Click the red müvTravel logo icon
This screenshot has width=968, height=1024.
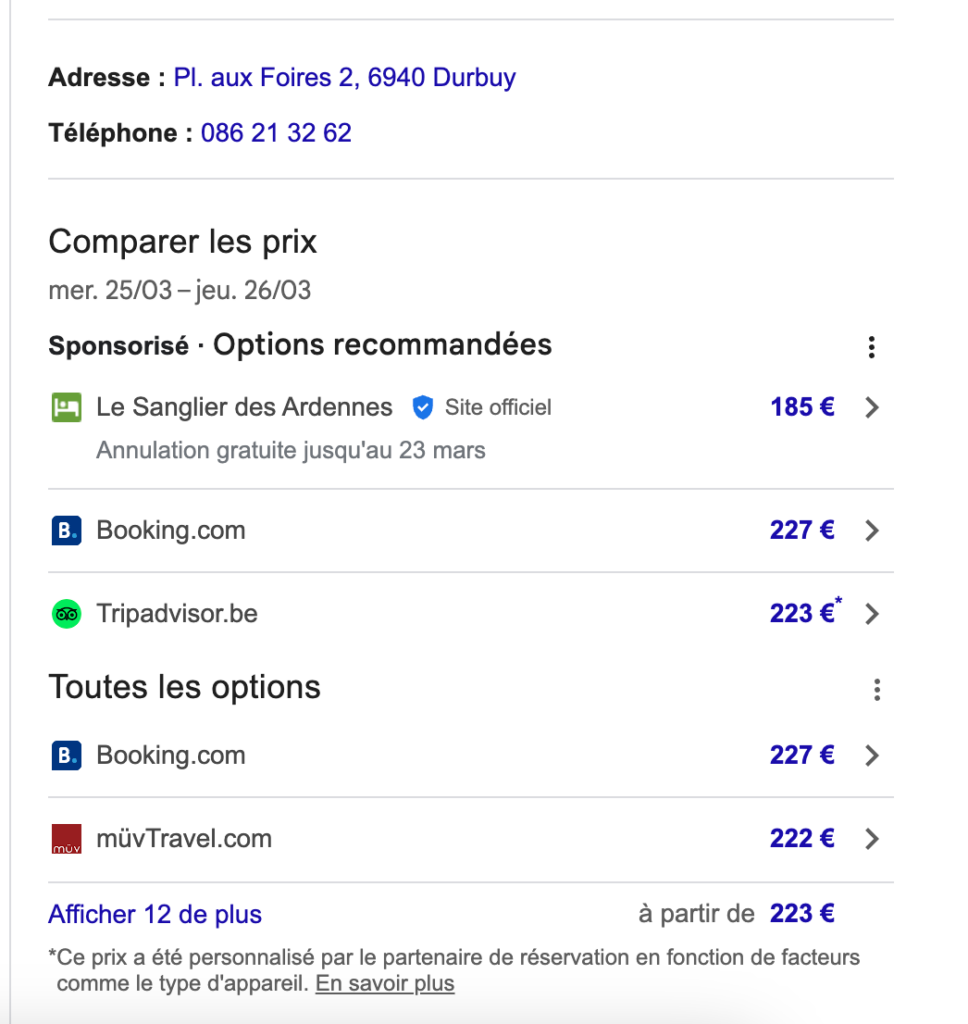pos(66,839)
